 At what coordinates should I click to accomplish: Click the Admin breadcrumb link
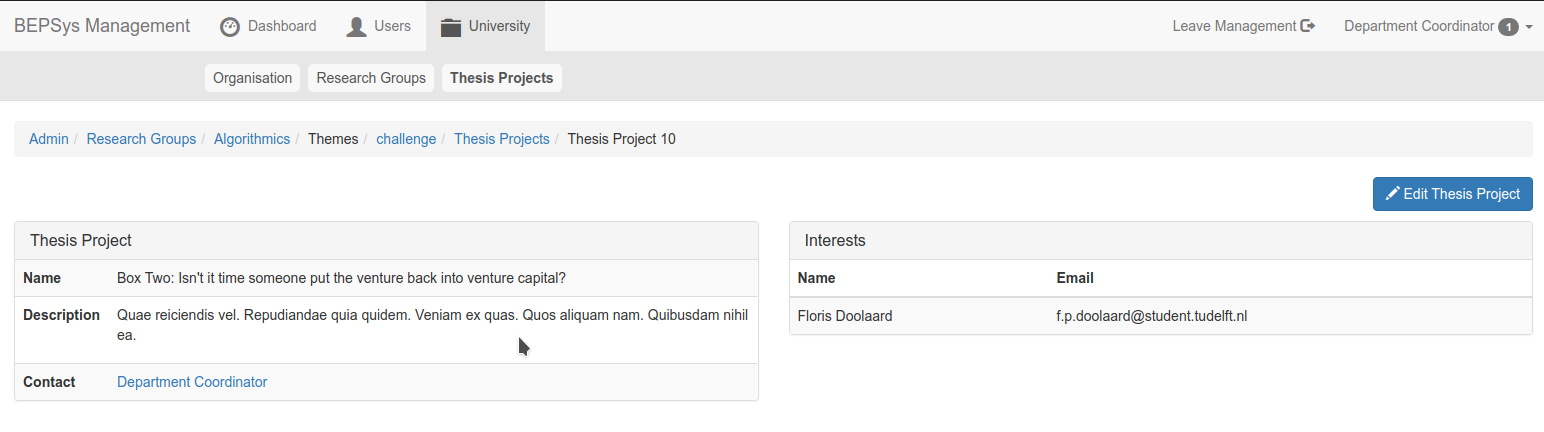[x=49, y=139]
